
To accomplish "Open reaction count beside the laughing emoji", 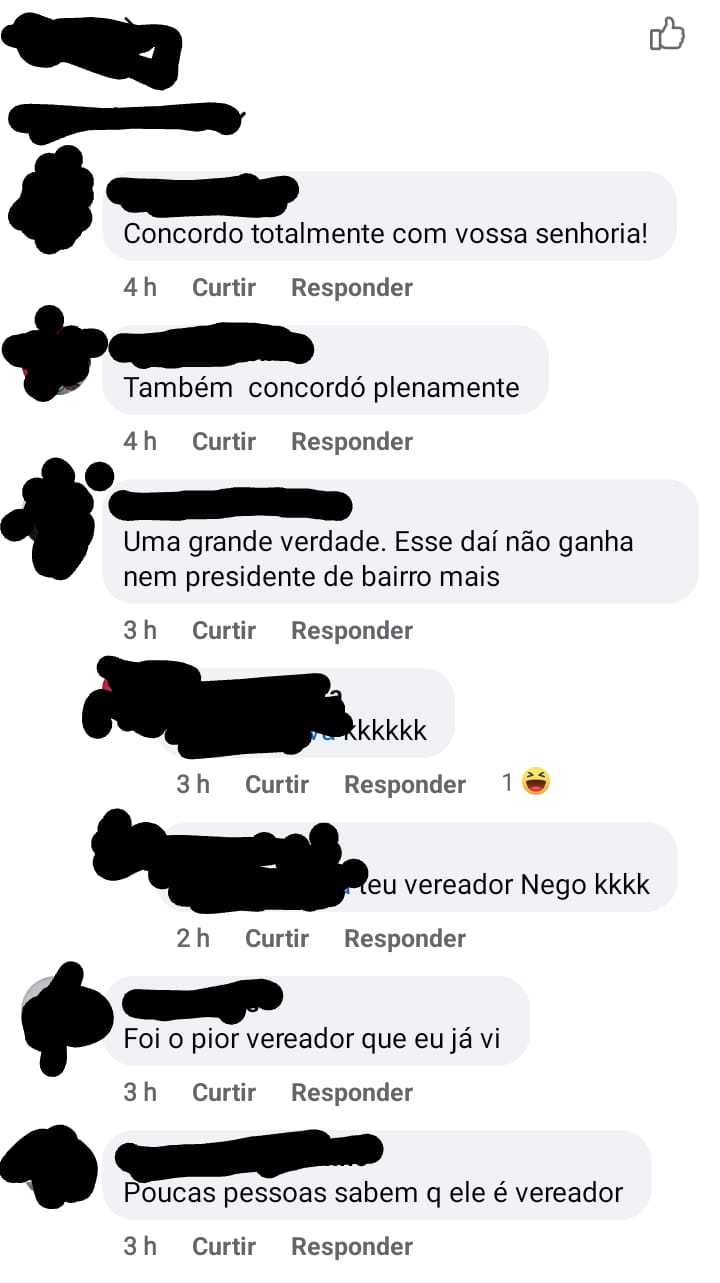I will pyautogui.click(x=508, y=783).
